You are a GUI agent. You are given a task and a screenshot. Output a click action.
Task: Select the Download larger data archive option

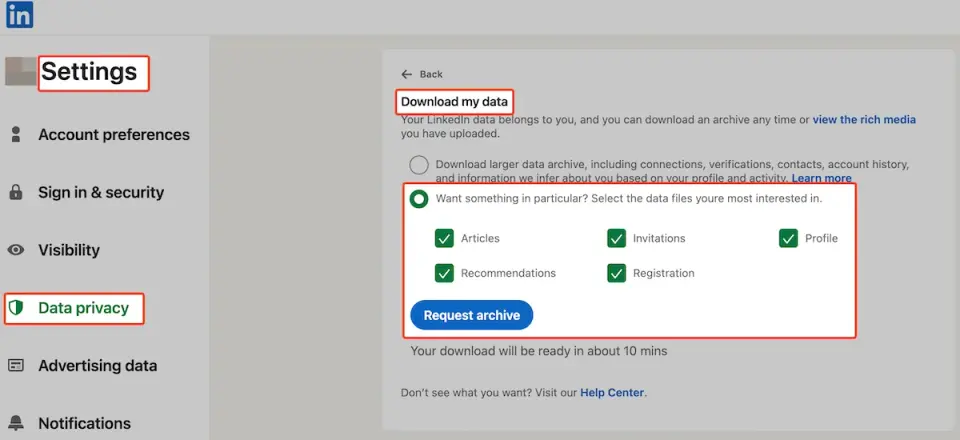pyautogui.click(x=419, y=165)
